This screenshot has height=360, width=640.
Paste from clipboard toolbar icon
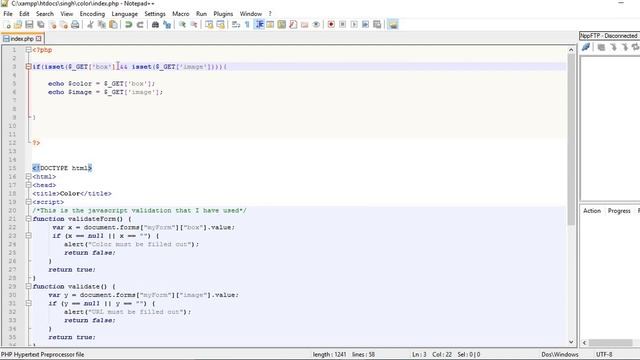[x=113, y=24]
